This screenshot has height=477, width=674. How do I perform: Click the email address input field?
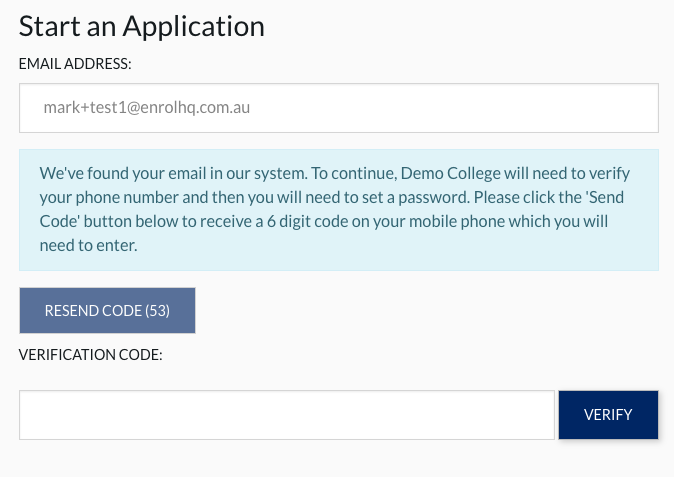(x=338, y=107)
